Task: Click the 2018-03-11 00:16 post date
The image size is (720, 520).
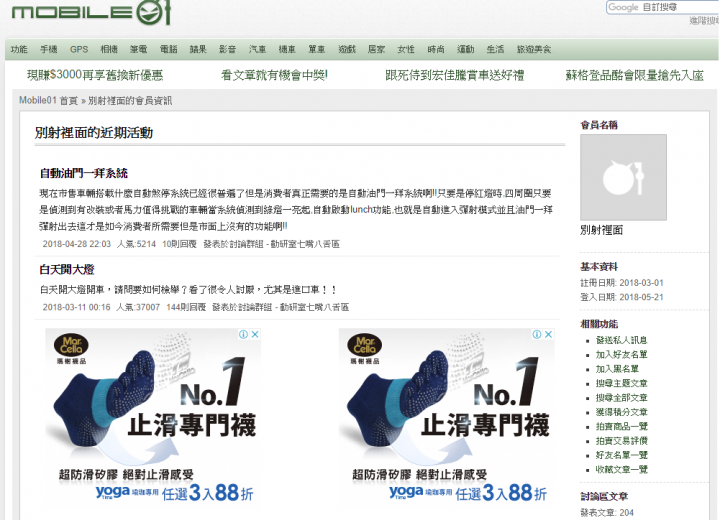Action: [x=76, y=307]
